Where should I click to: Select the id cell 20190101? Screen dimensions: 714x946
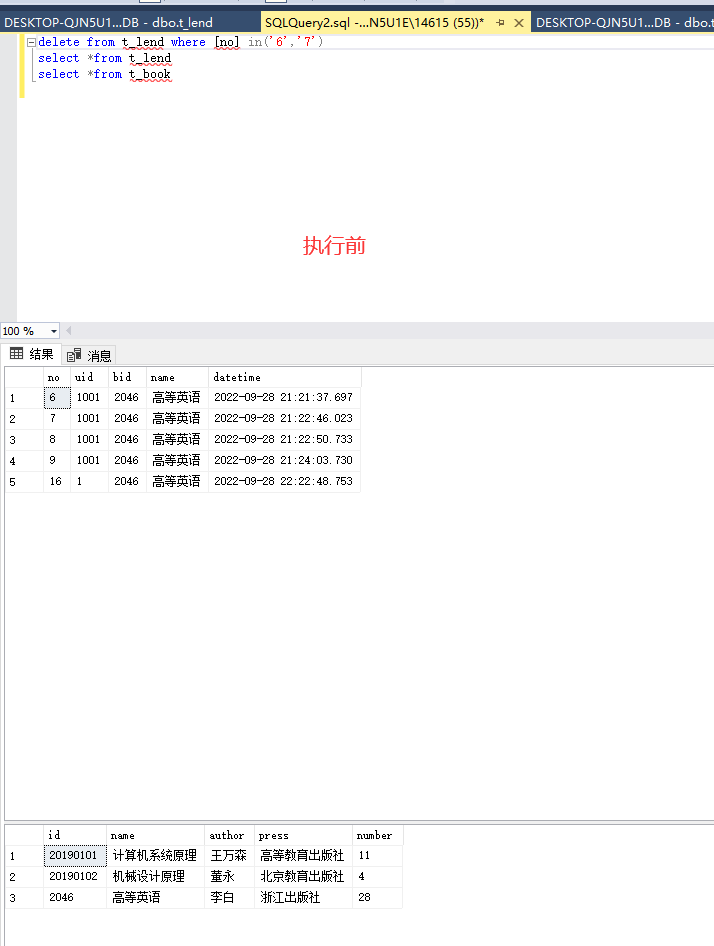point(75,856)
